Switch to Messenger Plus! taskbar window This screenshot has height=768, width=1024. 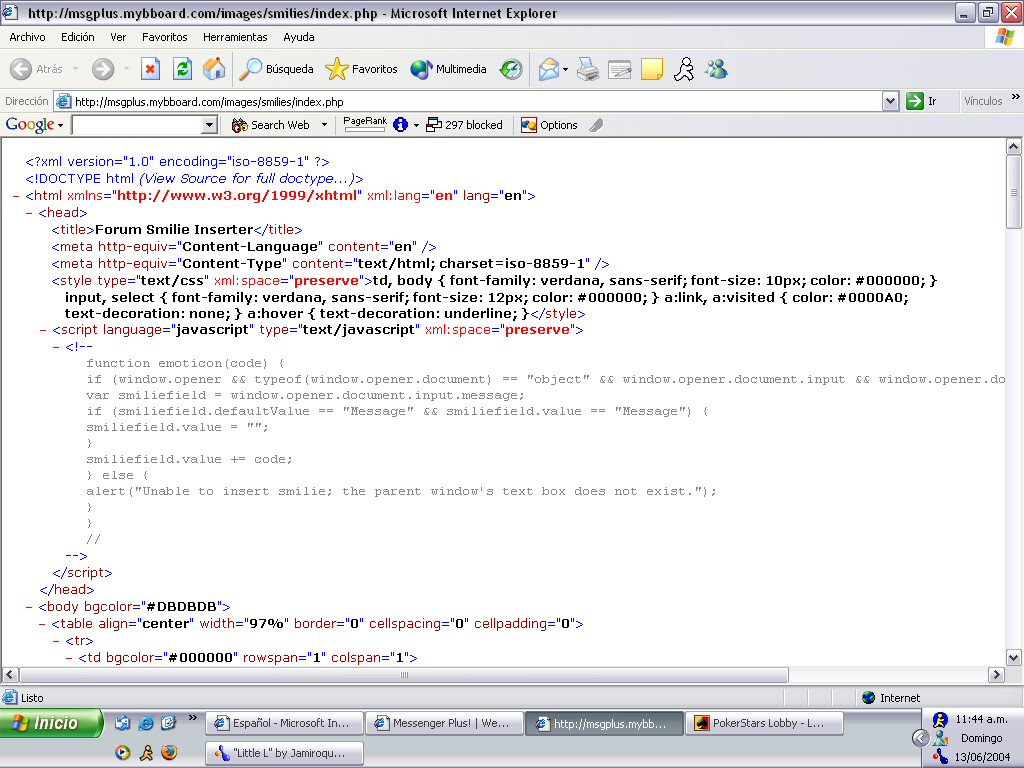click(x=444, y=723)
